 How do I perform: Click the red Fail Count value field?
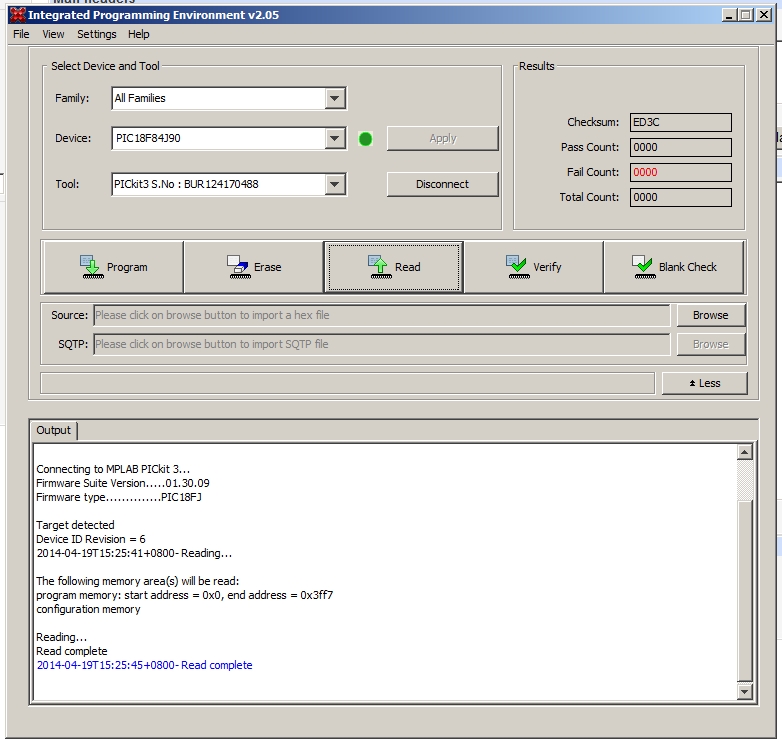point(681,172)
